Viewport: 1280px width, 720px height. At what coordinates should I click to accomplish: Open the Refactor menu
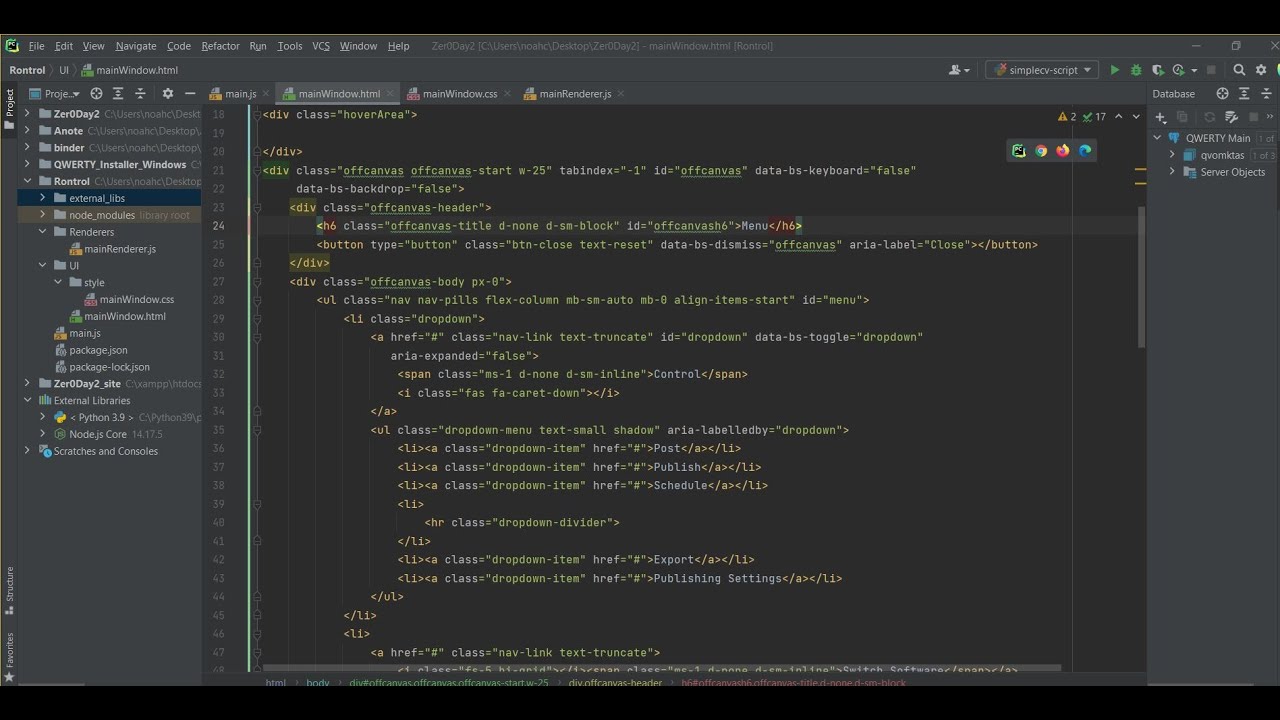click(220, 46)
